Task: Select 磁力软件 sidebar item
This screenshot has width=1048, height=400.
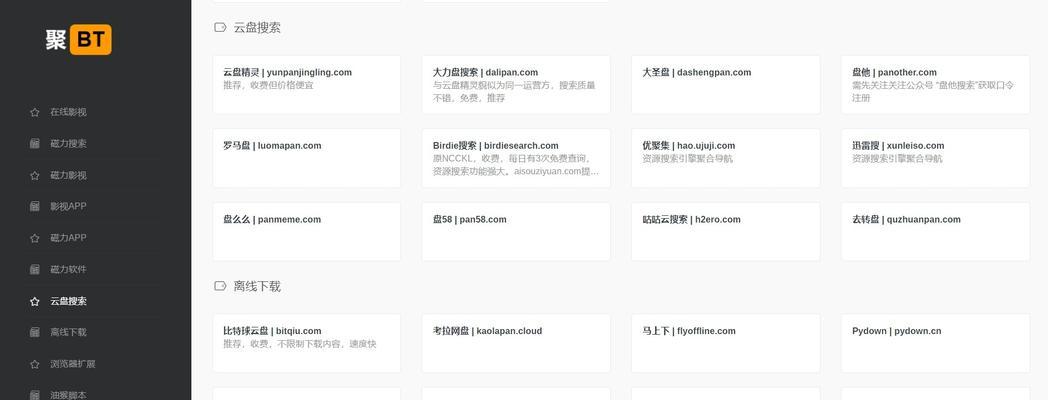Action: pyautogui.click(x=68, y=270)
